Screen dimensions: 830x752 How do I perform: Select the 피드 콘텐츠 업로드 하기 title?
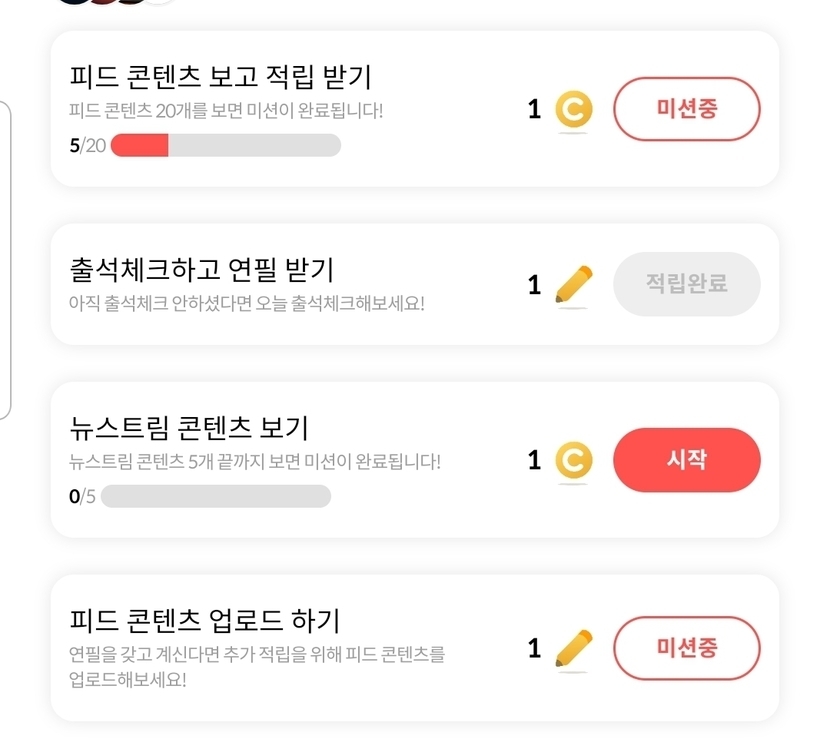(205, 620)
